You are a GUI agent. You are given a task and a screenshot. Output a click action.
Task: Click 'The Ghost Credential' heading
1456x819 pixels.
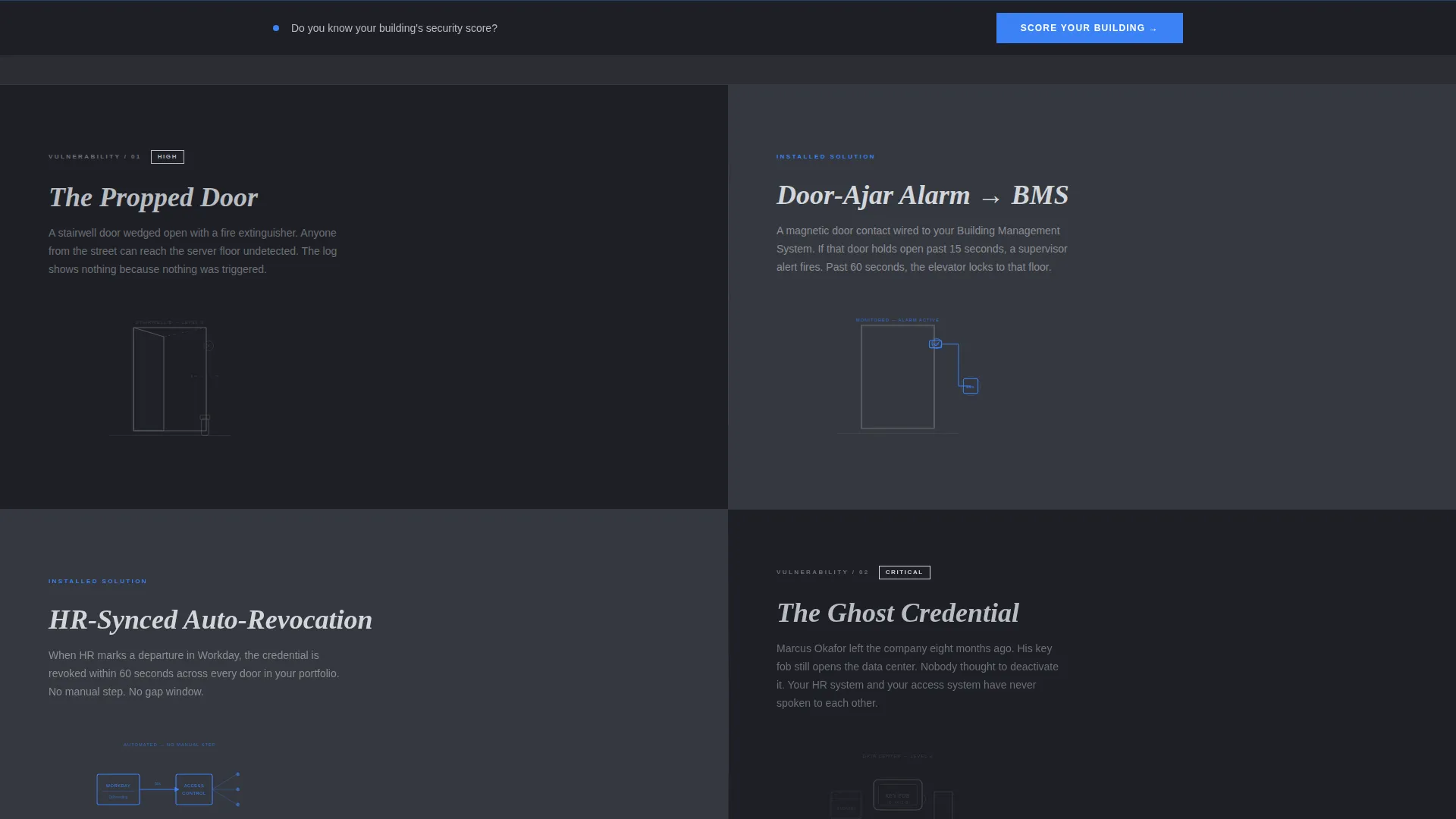tap(898, 613)
